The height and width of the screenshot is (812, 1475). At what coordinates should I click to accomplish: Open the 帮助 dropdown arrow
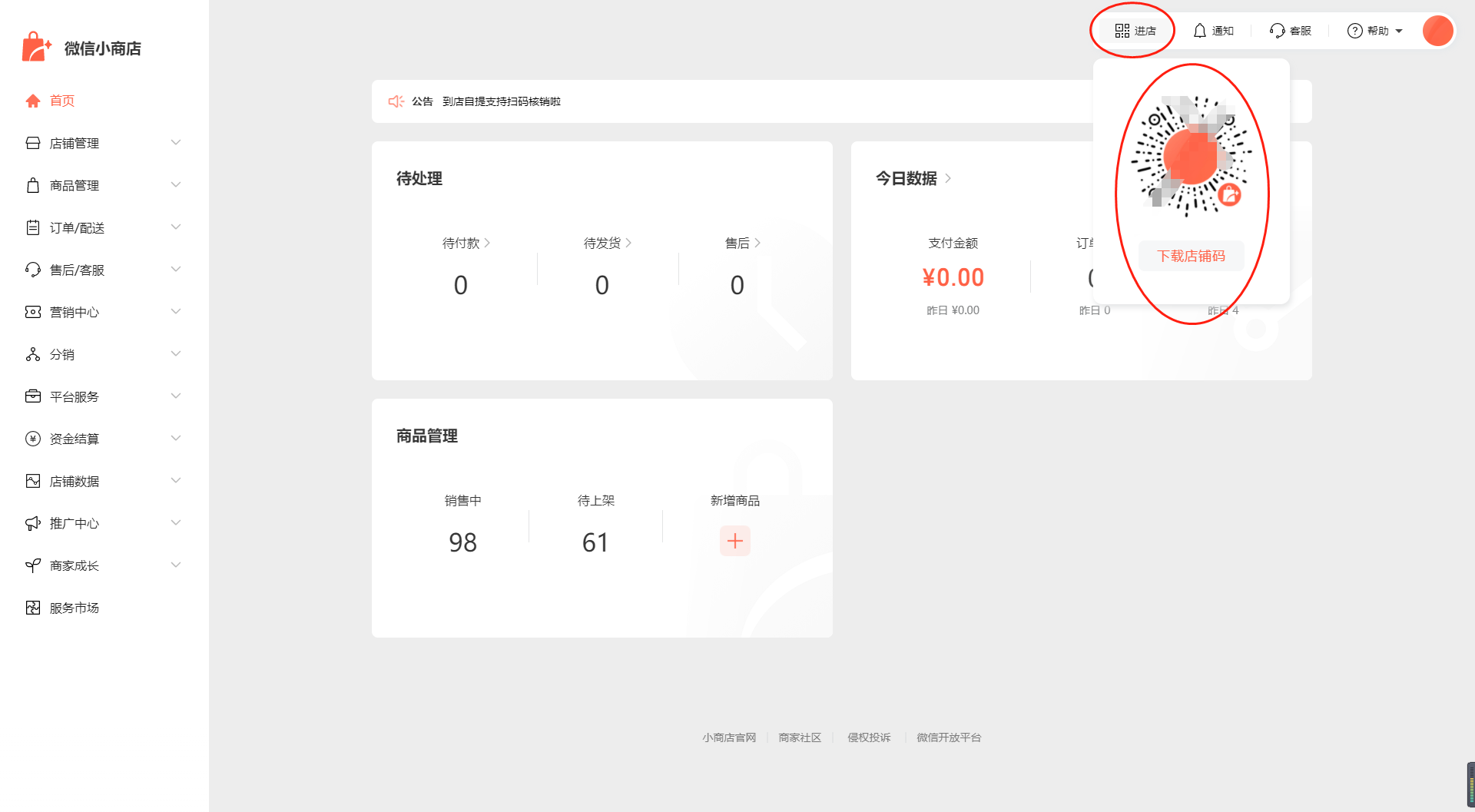pos(1399,31)
